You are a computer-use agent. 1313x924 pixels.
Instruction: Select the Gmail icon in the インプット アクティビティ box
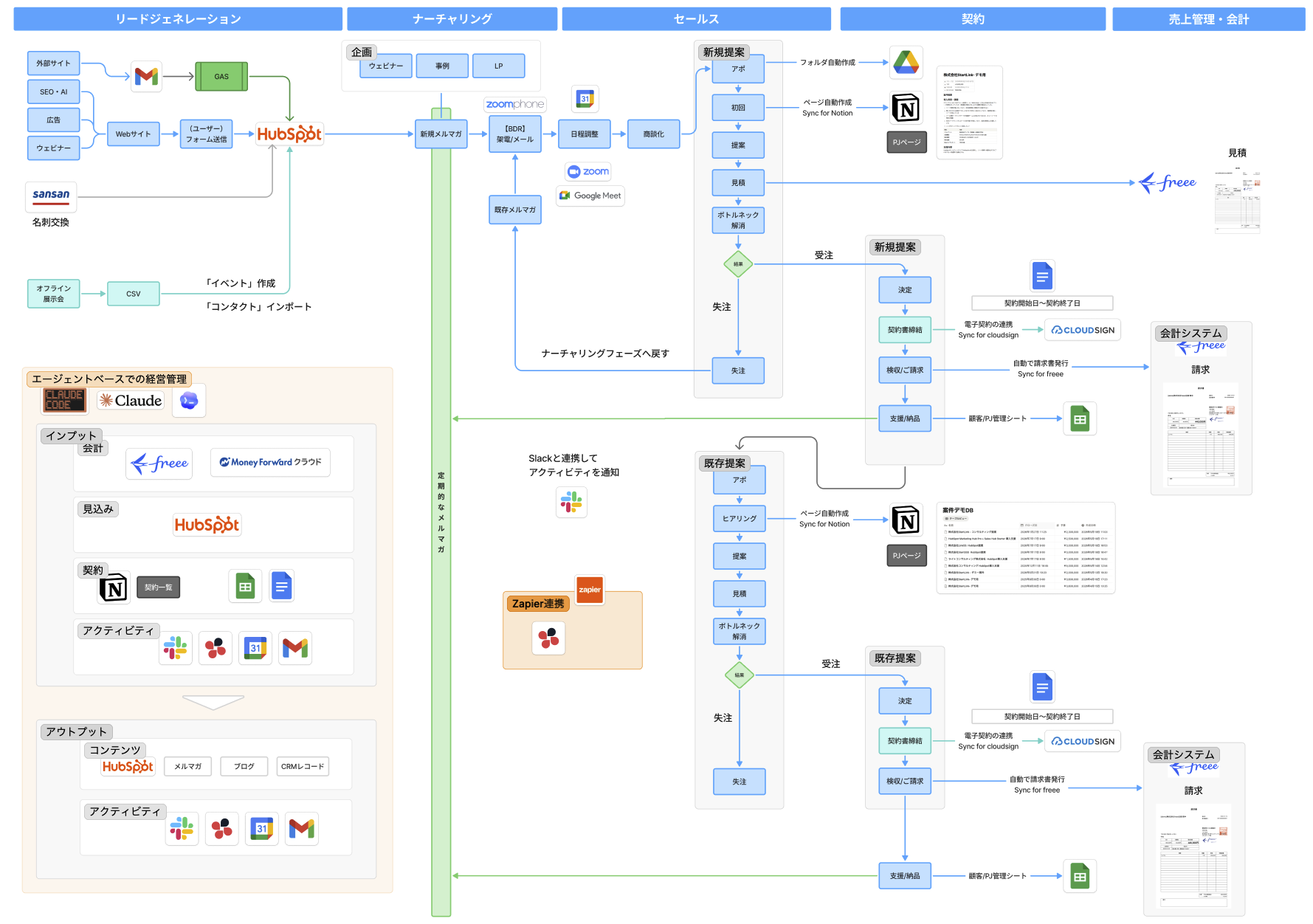coord(295,648)
